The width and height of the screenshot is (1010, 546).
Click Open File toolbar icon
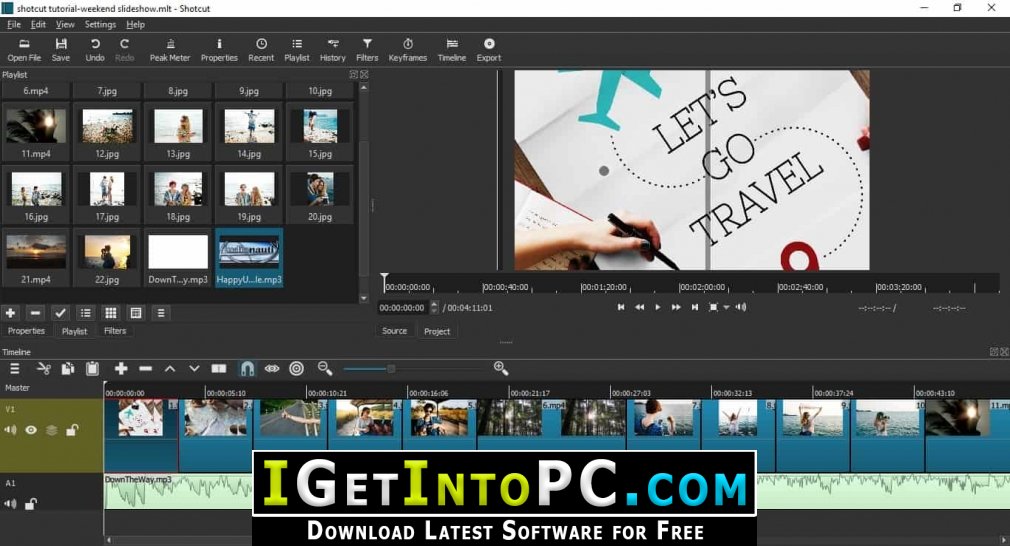pos(24,50)
